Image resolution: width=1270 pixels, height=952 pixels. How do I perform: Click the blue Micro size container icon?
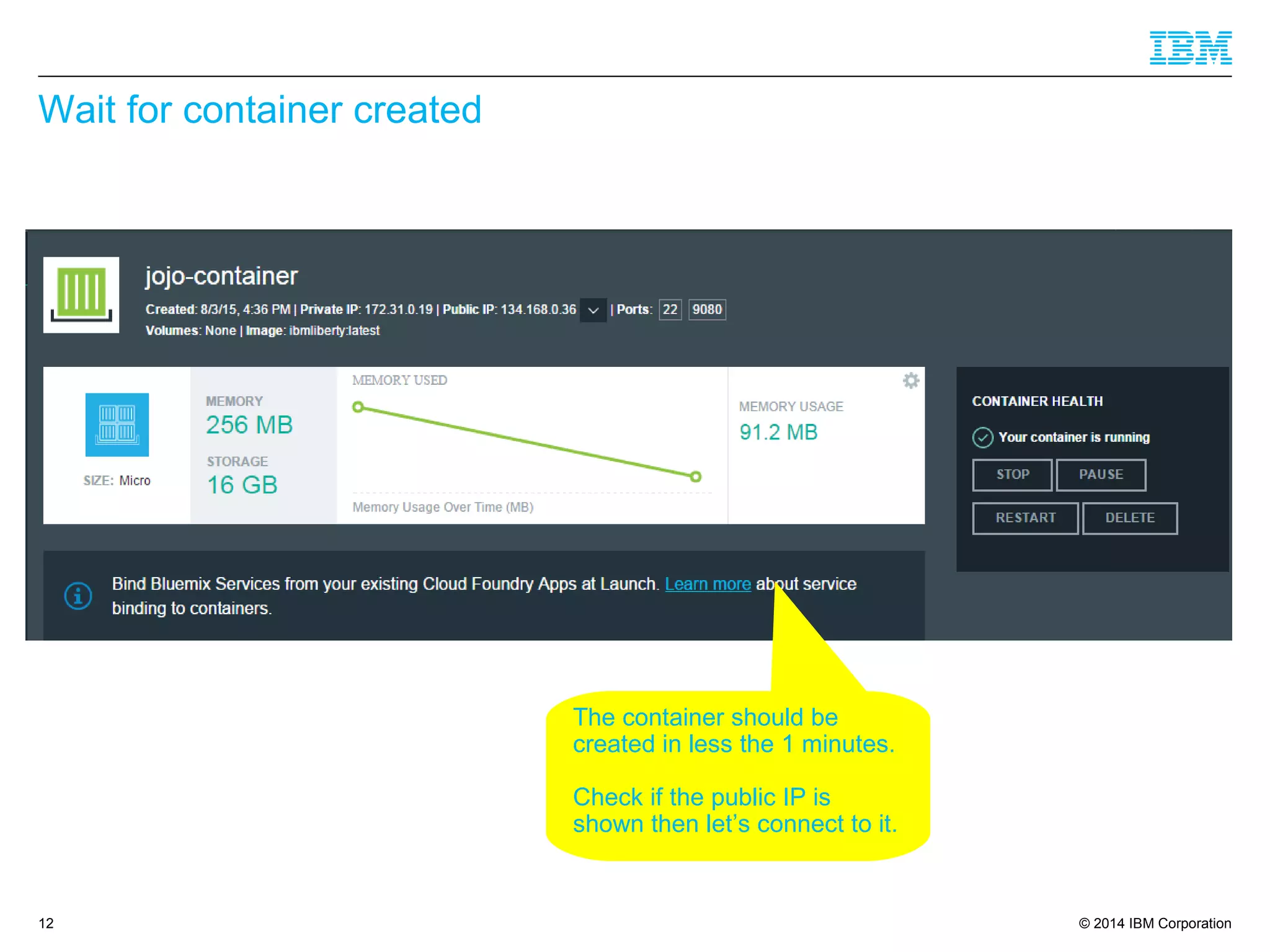click(117, 425)
